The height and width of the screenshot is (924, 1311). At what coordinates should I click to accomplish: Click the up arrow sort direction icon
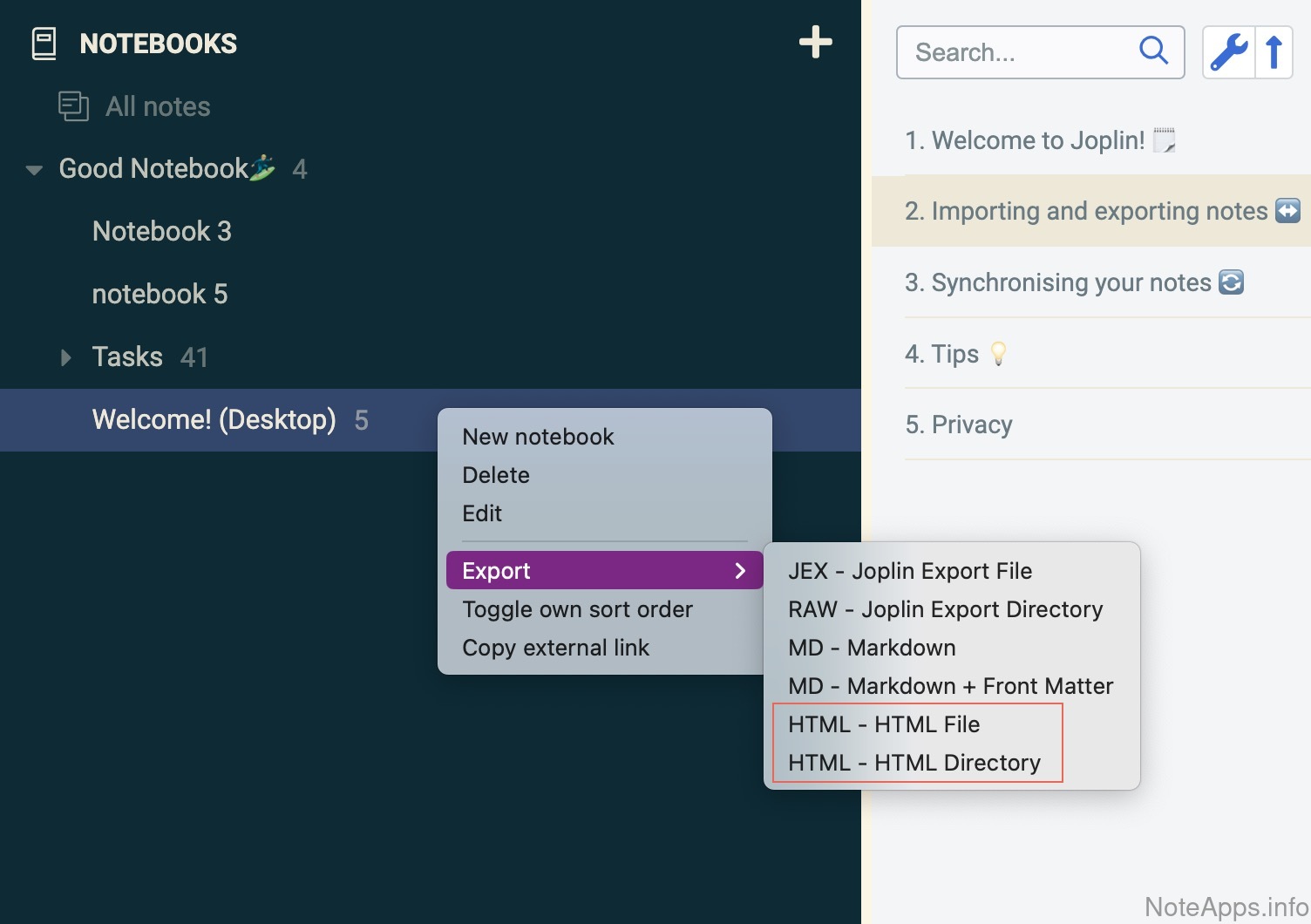coord(1274,52)
